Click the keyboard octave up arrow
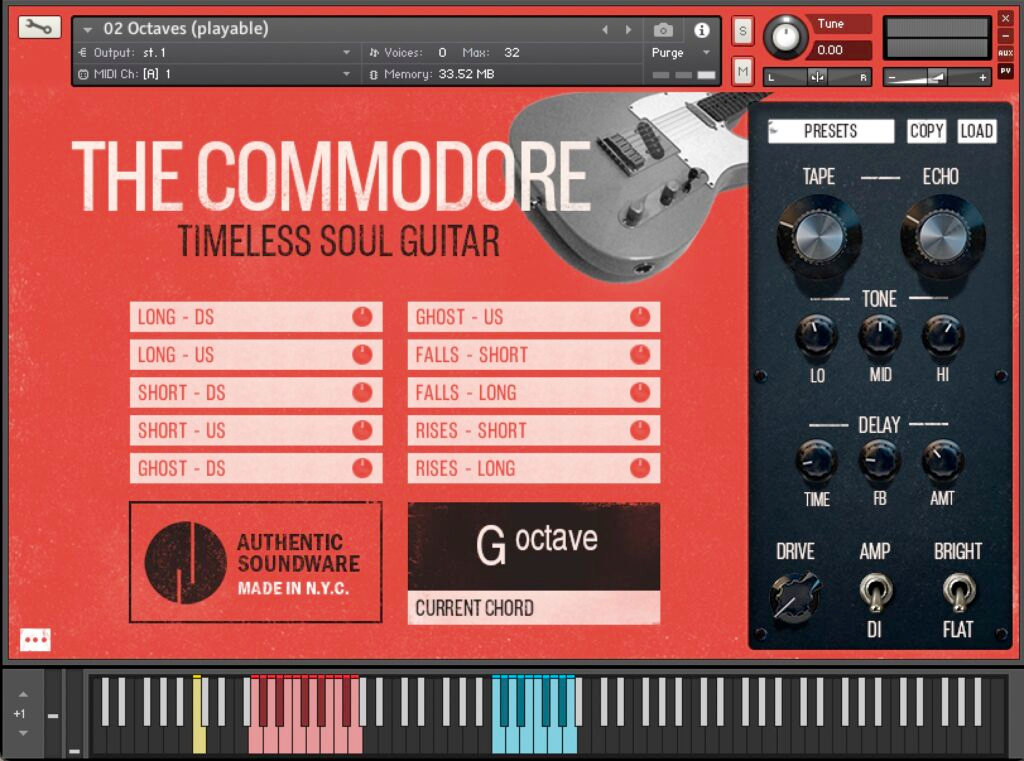Screen dimensions: 1024x761 [23, 694]
